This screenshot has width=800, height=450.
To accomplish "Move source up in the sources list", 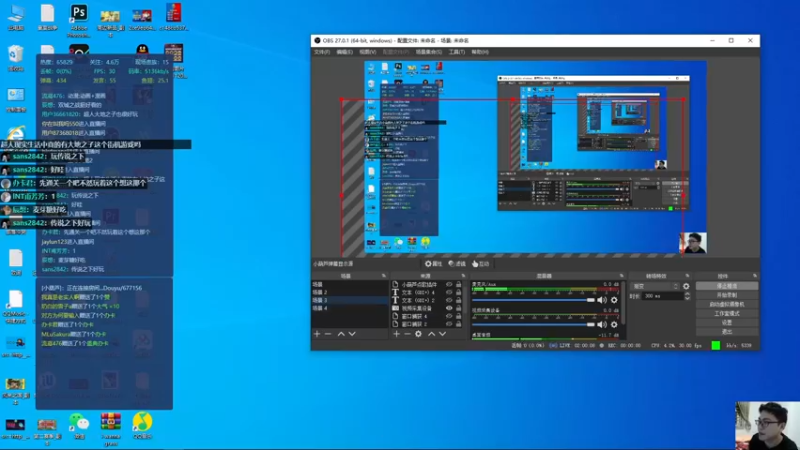I will pos(431,334).
